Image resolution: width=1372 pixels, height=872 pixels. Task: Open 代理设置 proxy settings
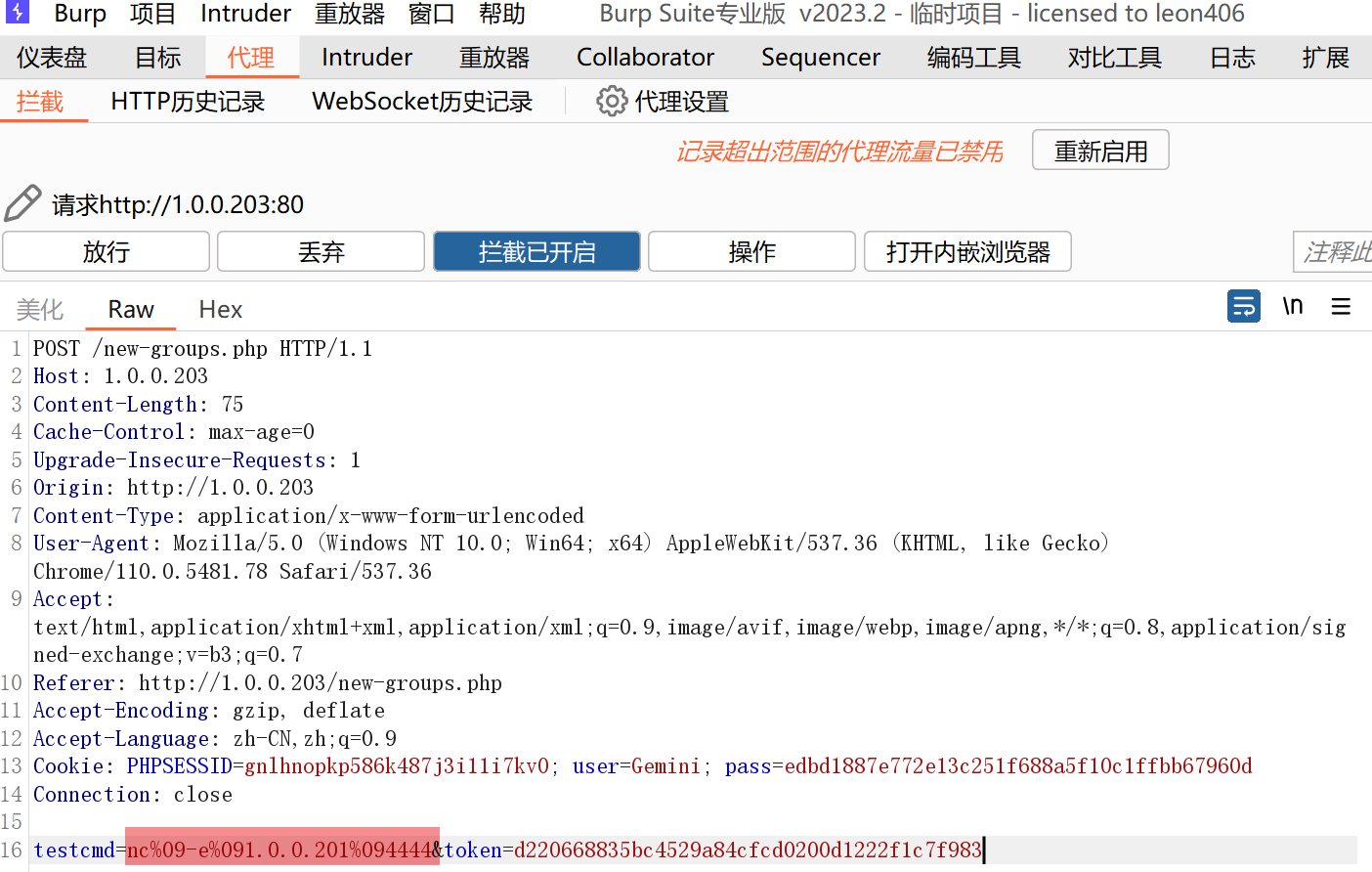(682, 102)
